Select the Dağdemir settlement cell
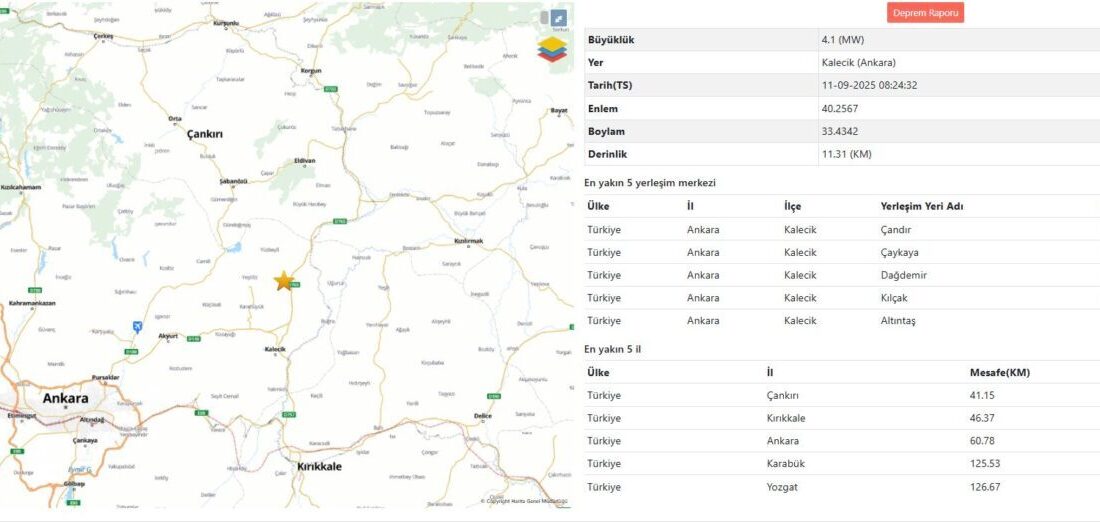The height and width of the screenshot is (522, 1100). [903, 275]
